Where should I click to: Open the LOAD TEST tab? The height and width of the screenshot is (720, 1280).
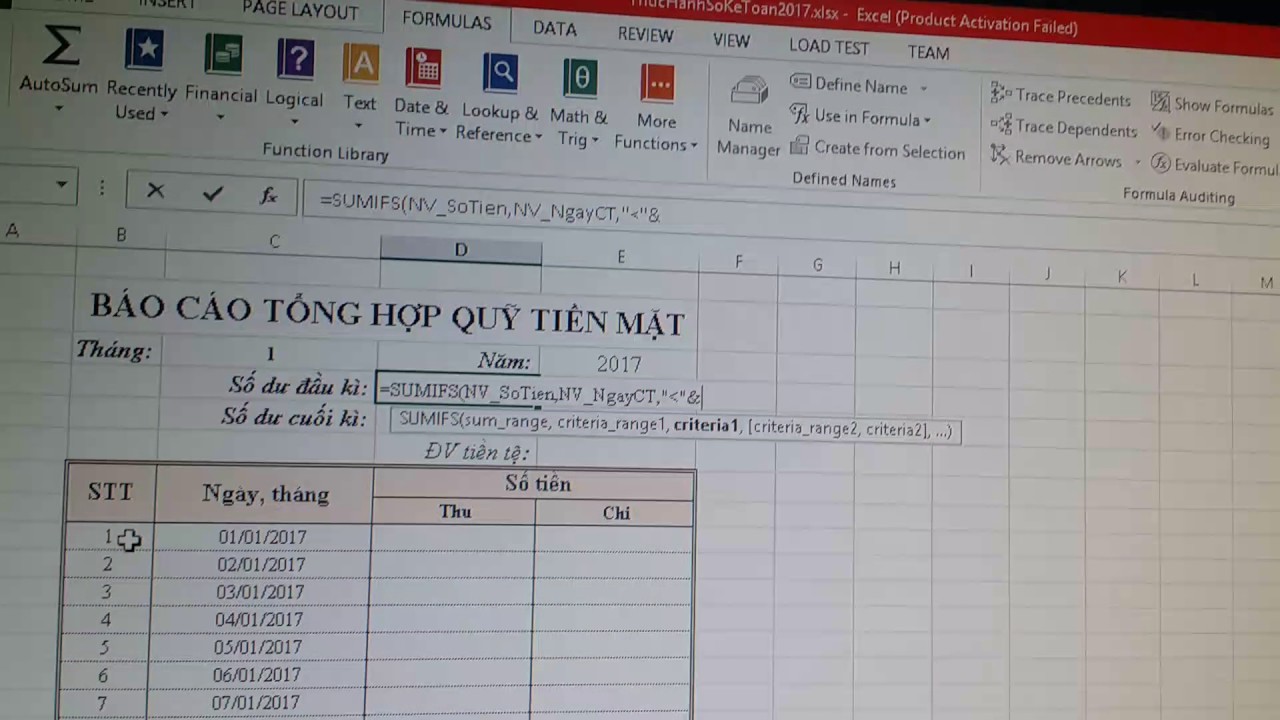tap(828, 46)
